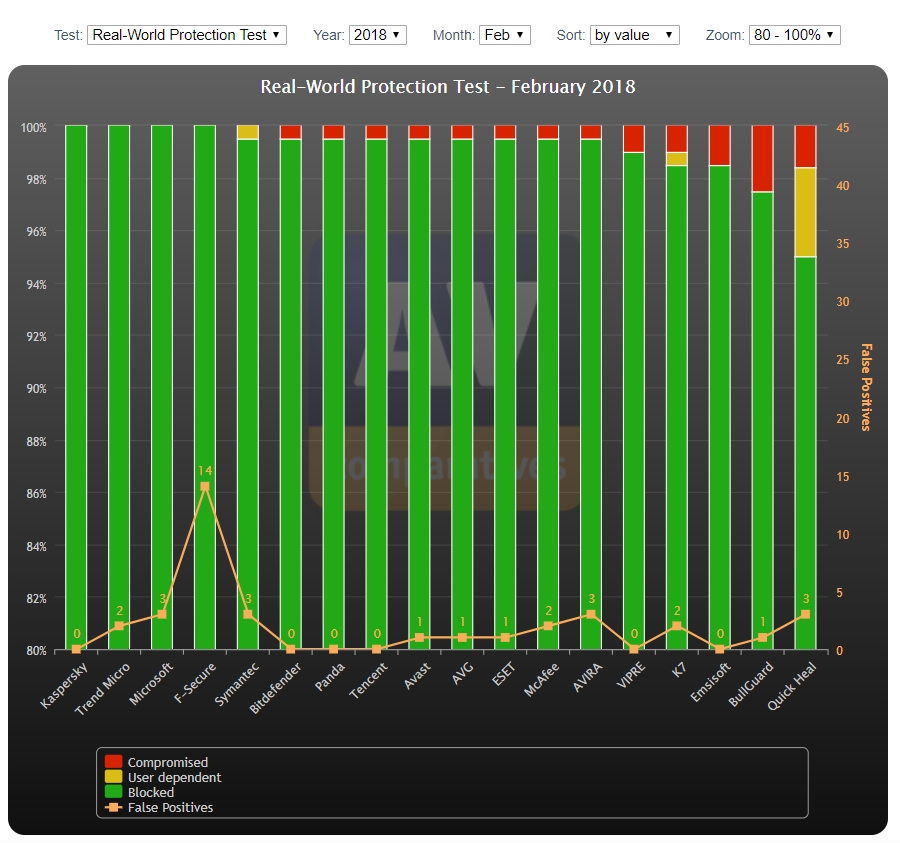900x843 pixels.
Task: Click the Tencent green bar
Action: (377, 394)
